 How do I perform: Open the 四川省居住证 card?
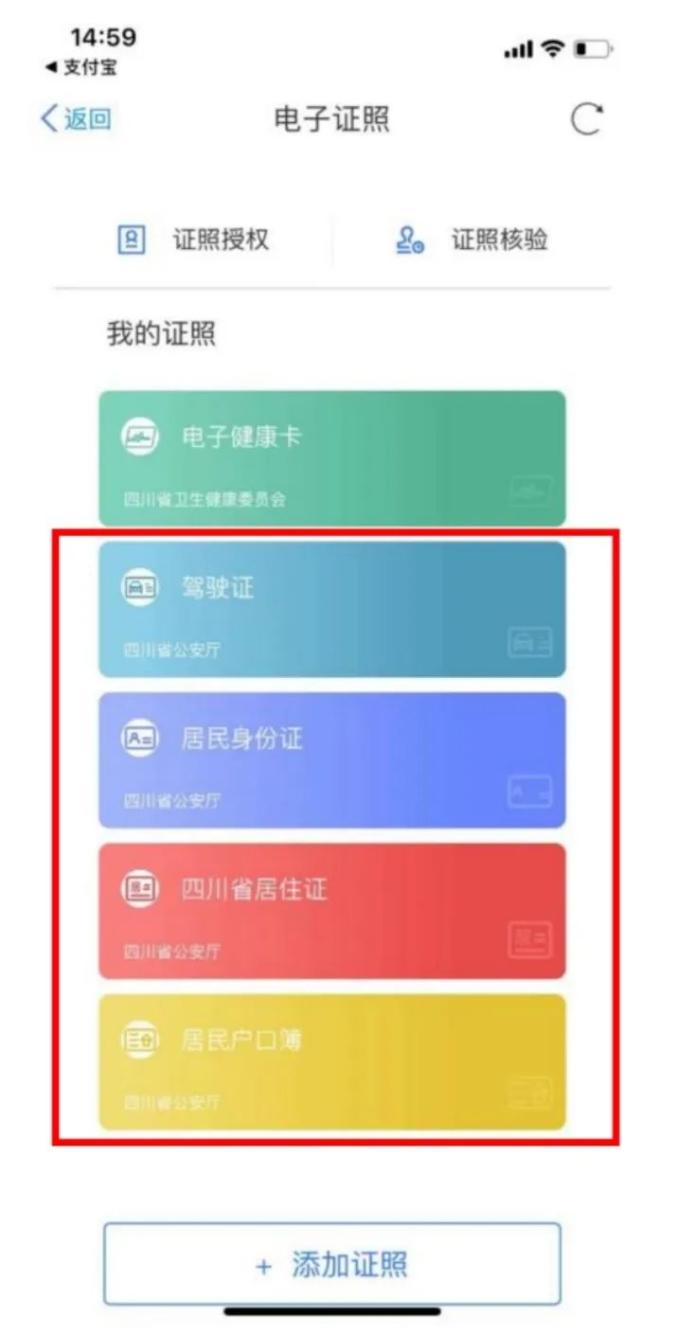[332, 911]
